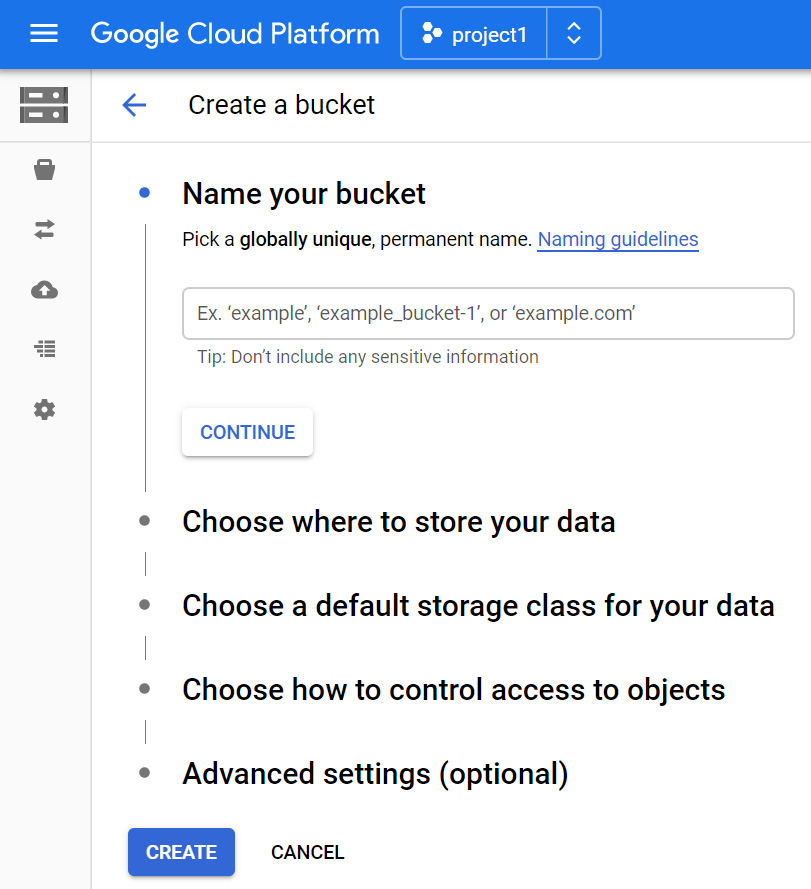The width and height of the screenshot is (811, 889).
Task: Click the 'globally unique' bold text
Action: [305, 239]
